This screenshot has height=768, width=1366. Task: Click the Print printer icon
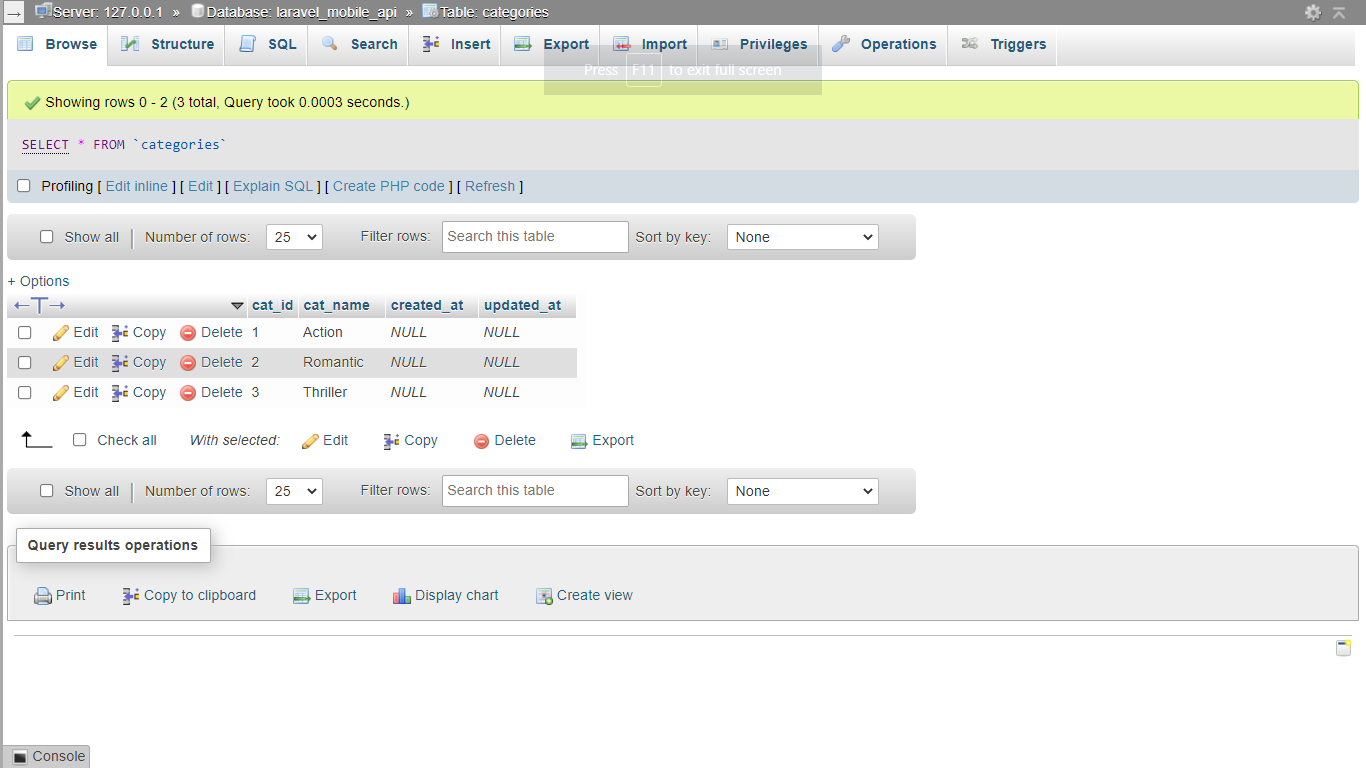click(x=43, y=596)
